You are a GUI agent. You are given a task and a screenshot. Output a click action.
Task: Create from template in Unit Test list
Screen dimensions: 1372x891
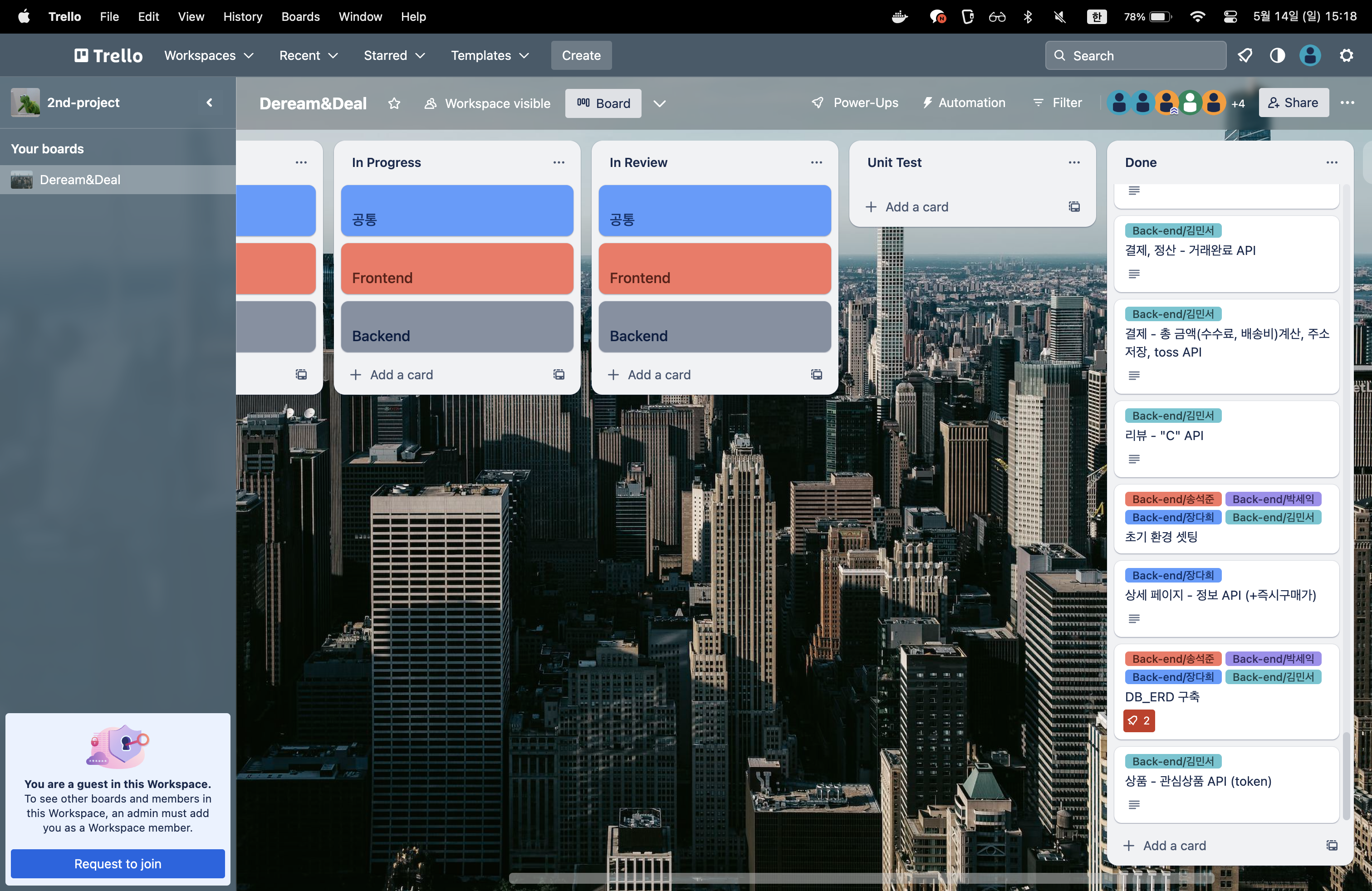pyautogui.click(x=1074, y=206)
